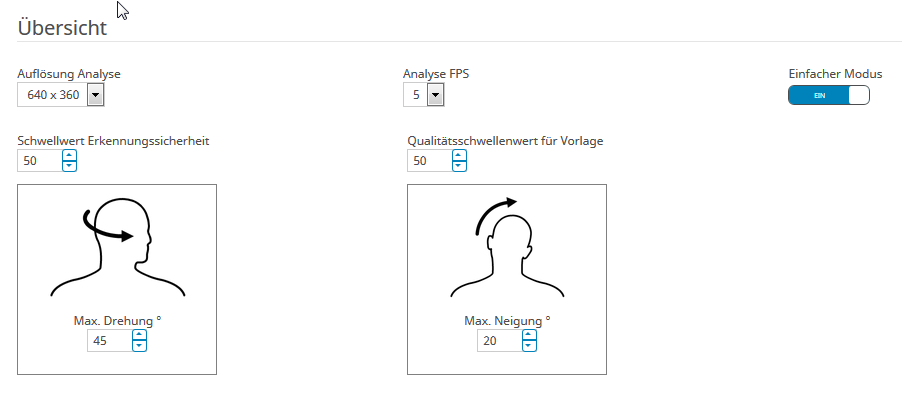This screenshot has width=902, height=411.
Task: Open the Auflösung Analyse dropdown arrow
Action: point(95,95)
